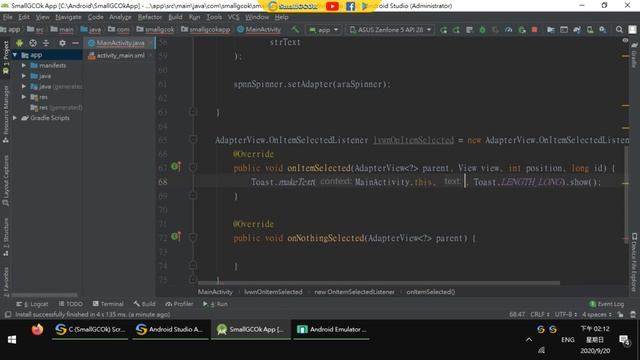This screenshot has height=360, width=640.
Task: Open the Terminal tool window
Action: (x=108, y=304)
